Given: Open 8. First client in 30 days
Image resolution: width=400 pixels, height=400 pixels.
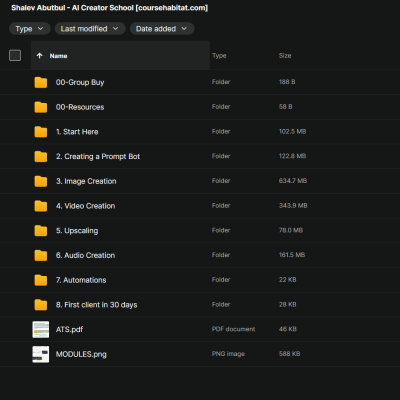Looking at the screenshot, I should [97, 305].
